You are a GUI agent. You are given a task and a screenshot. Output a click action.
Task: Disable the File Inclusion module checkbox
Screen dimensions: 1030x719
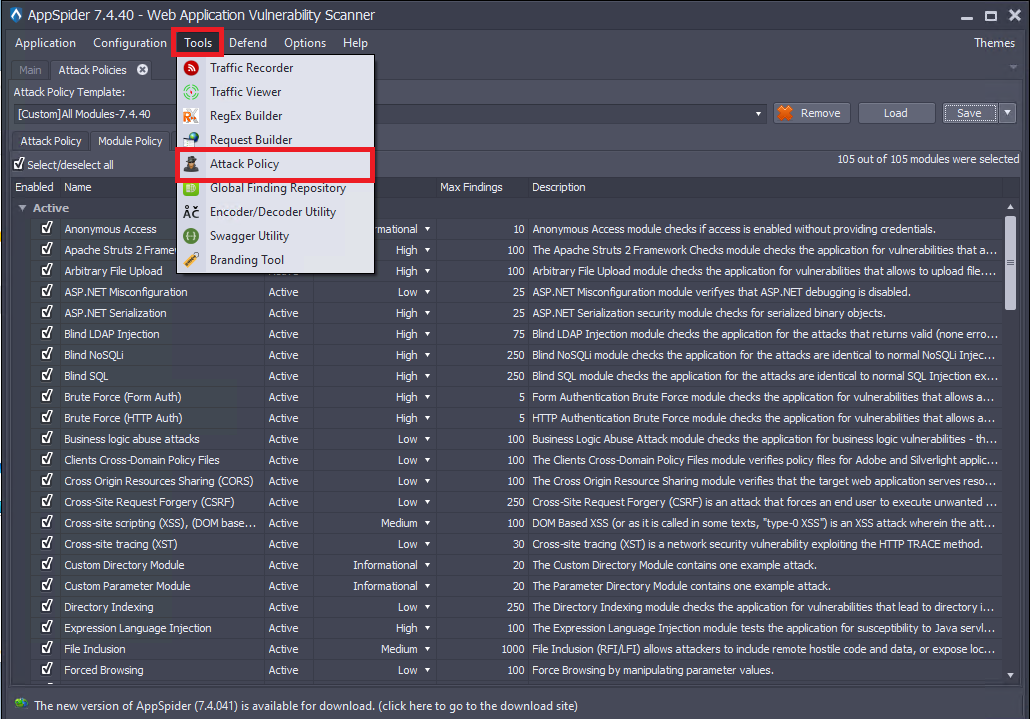coord(47,648)
